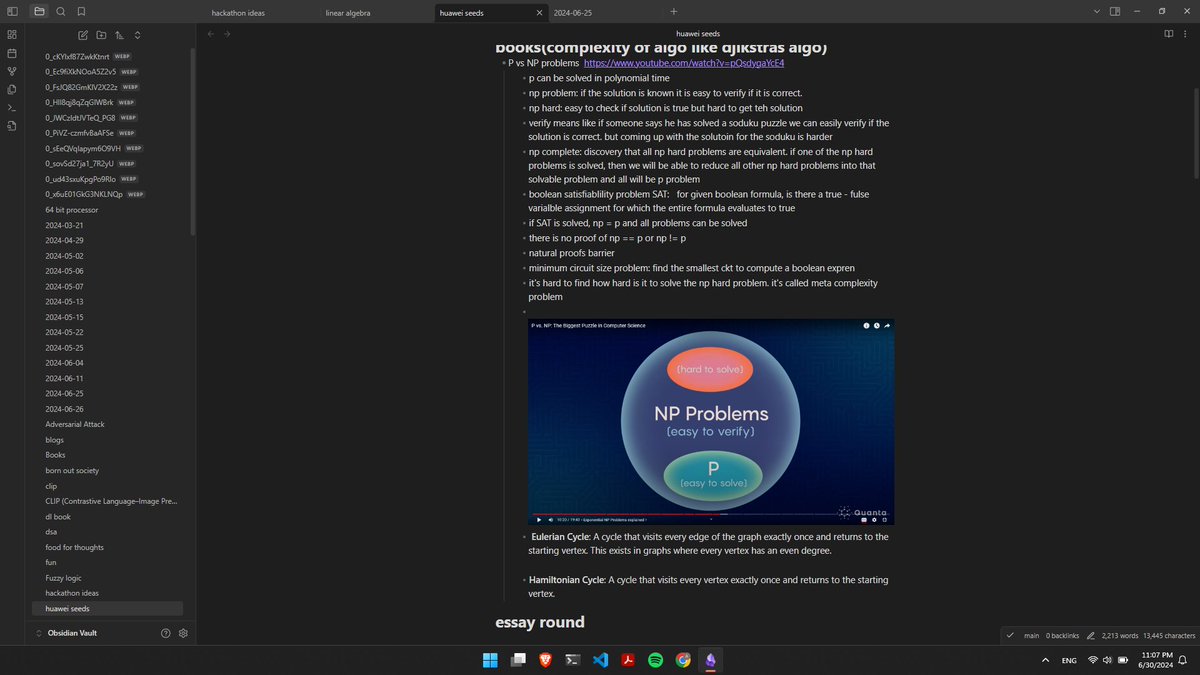Open command palette ribbon icon
This screenshot has height=675, width=1200.
click(x=12, y=107)
